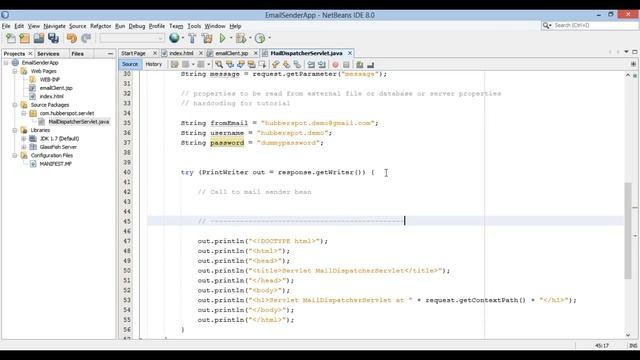Click the globe browser selection icon
640x360 pixels.
(174, 38)
